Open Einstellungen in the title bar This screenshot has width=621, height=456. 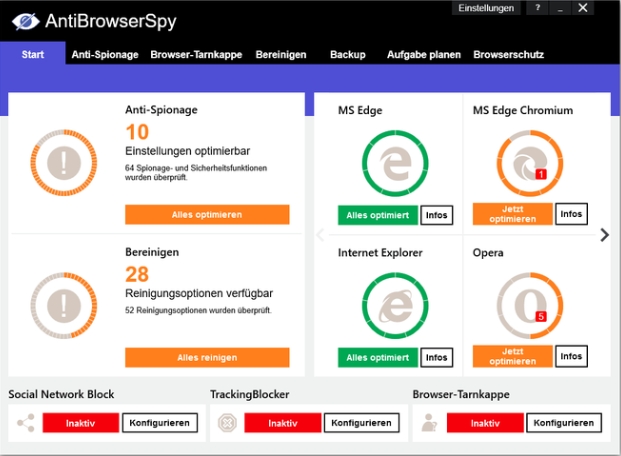click(486, 8)
